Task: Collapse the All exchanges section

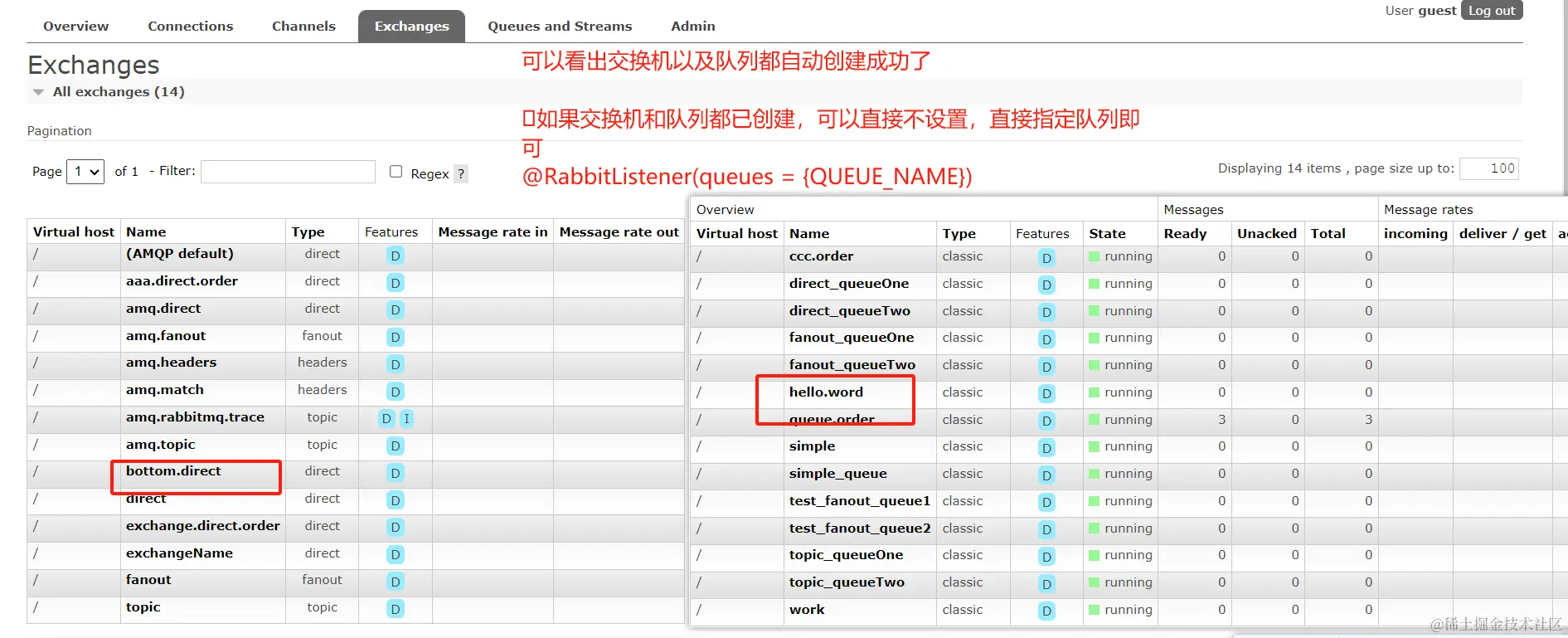Action: [119, 91]
